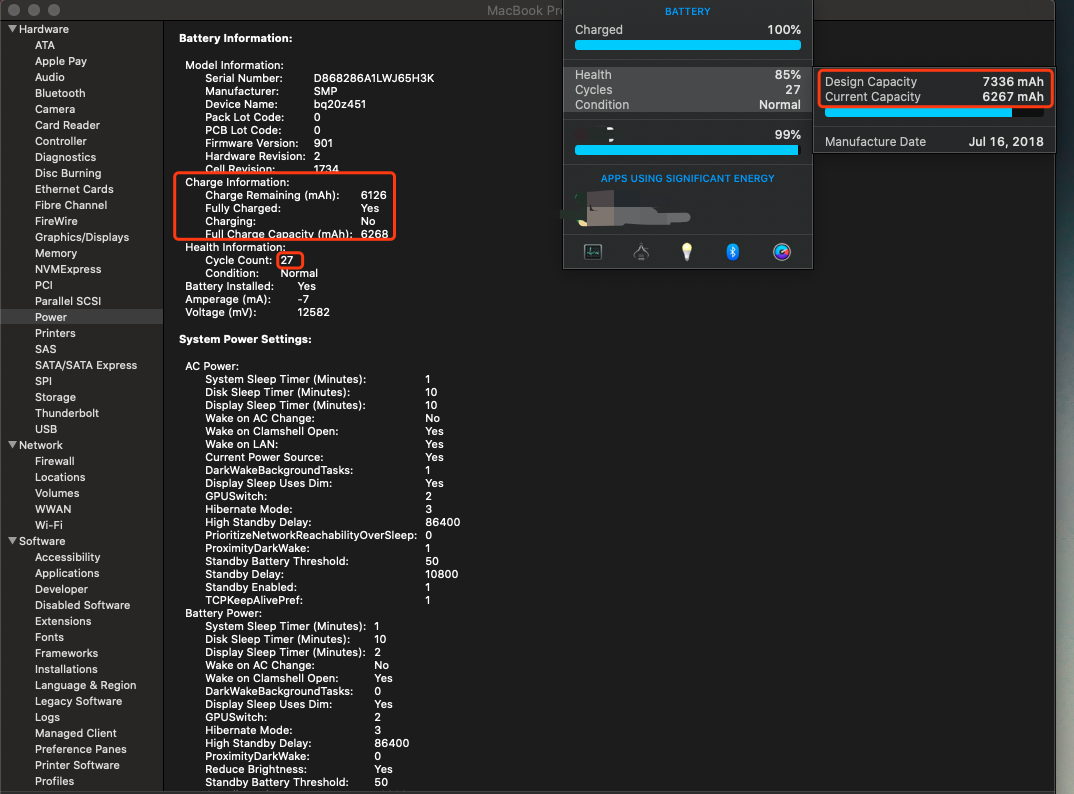Select Volumes under Network
The width and height of the screenshot is (1074, 794).
pos(57,493)
